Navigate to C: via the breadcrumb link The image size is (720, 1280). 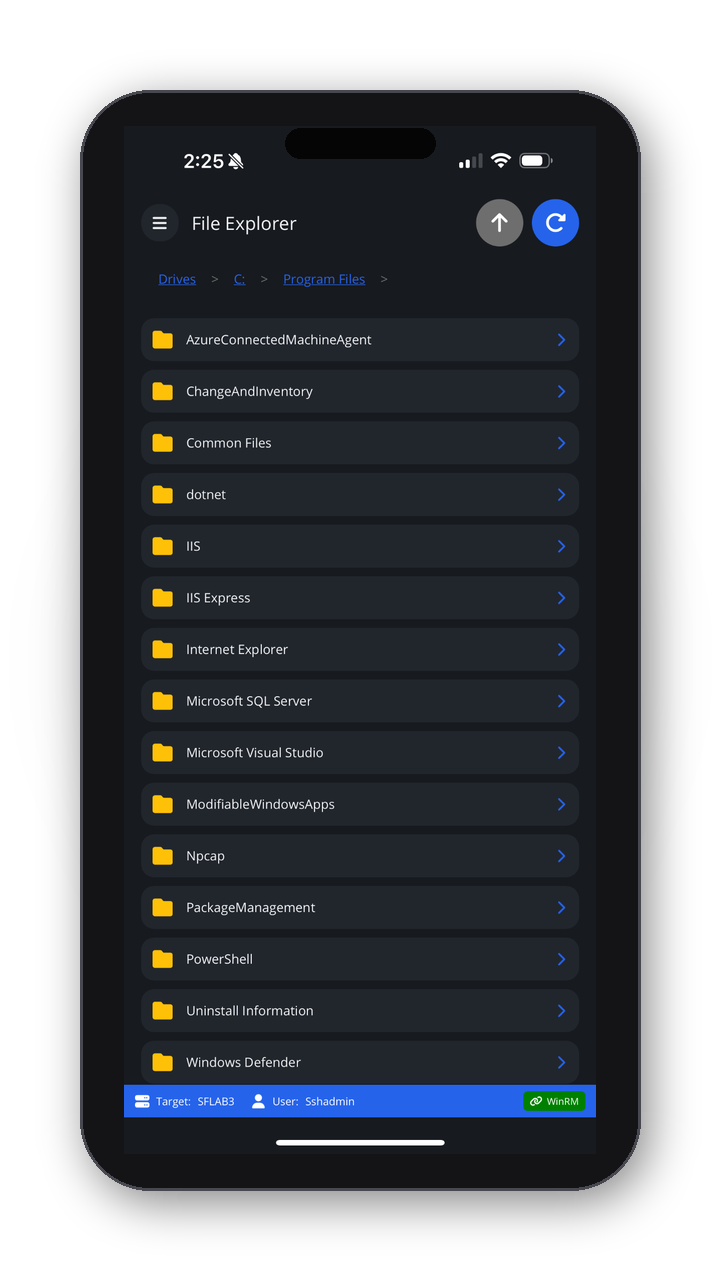click(x=239, y=278)
